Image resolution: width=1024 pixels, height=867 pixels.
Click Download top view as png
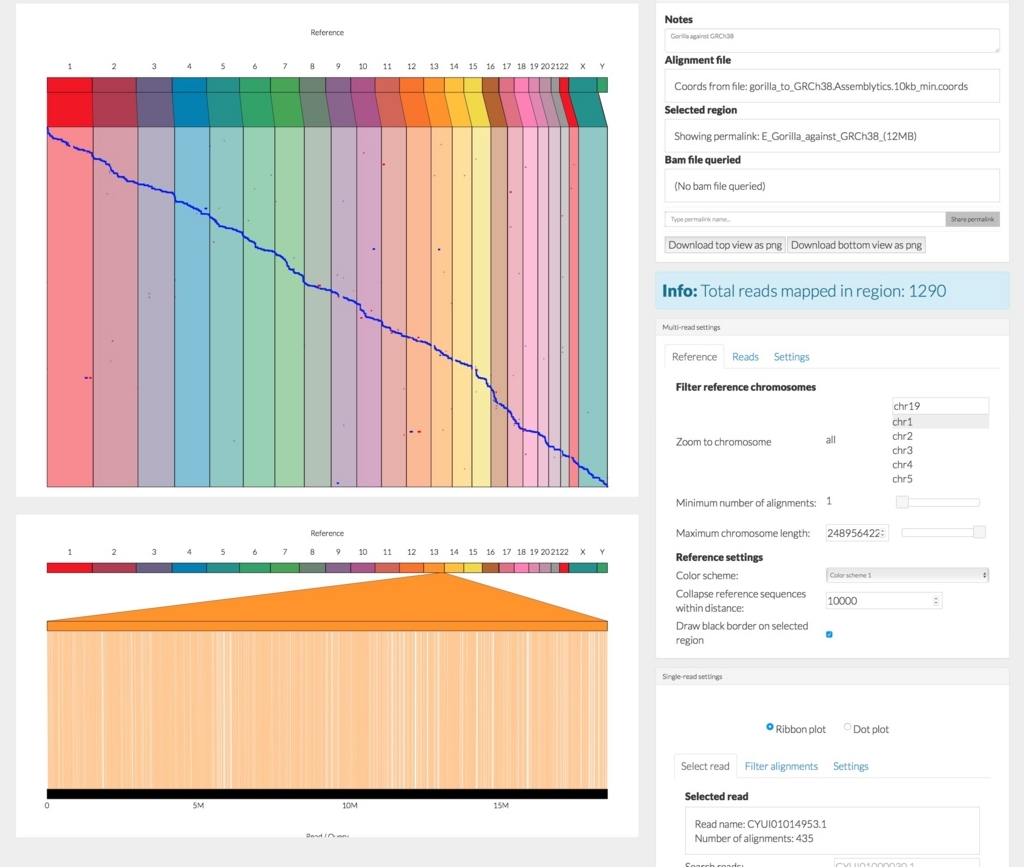[725, 245]
